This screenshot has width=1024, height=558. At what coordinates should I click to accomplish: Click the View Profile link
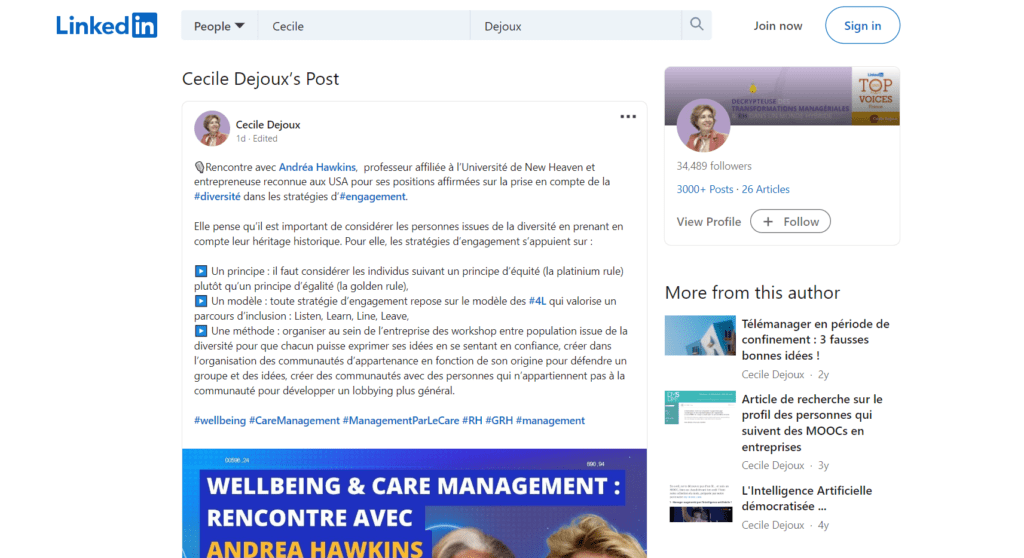(709, 222)
